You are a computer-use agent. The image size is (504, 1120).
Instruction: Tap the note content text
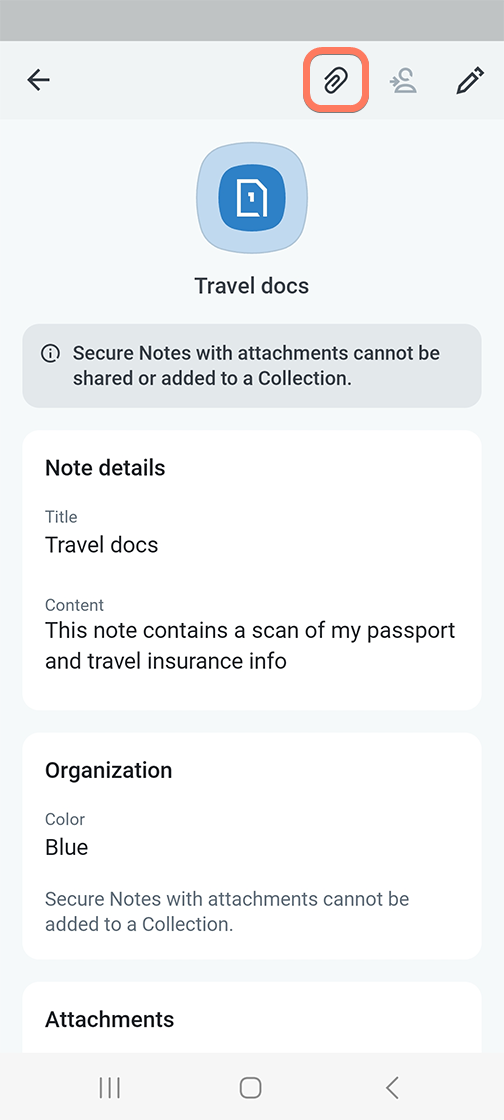[250, 646]
